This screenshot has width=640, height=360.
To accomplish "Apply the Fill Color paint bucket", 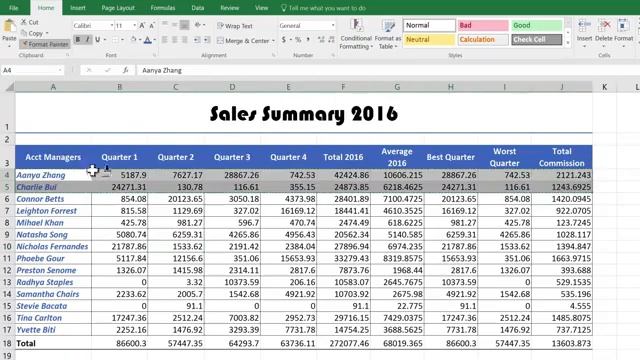I will pyautogui.click(x=133, y=40).
